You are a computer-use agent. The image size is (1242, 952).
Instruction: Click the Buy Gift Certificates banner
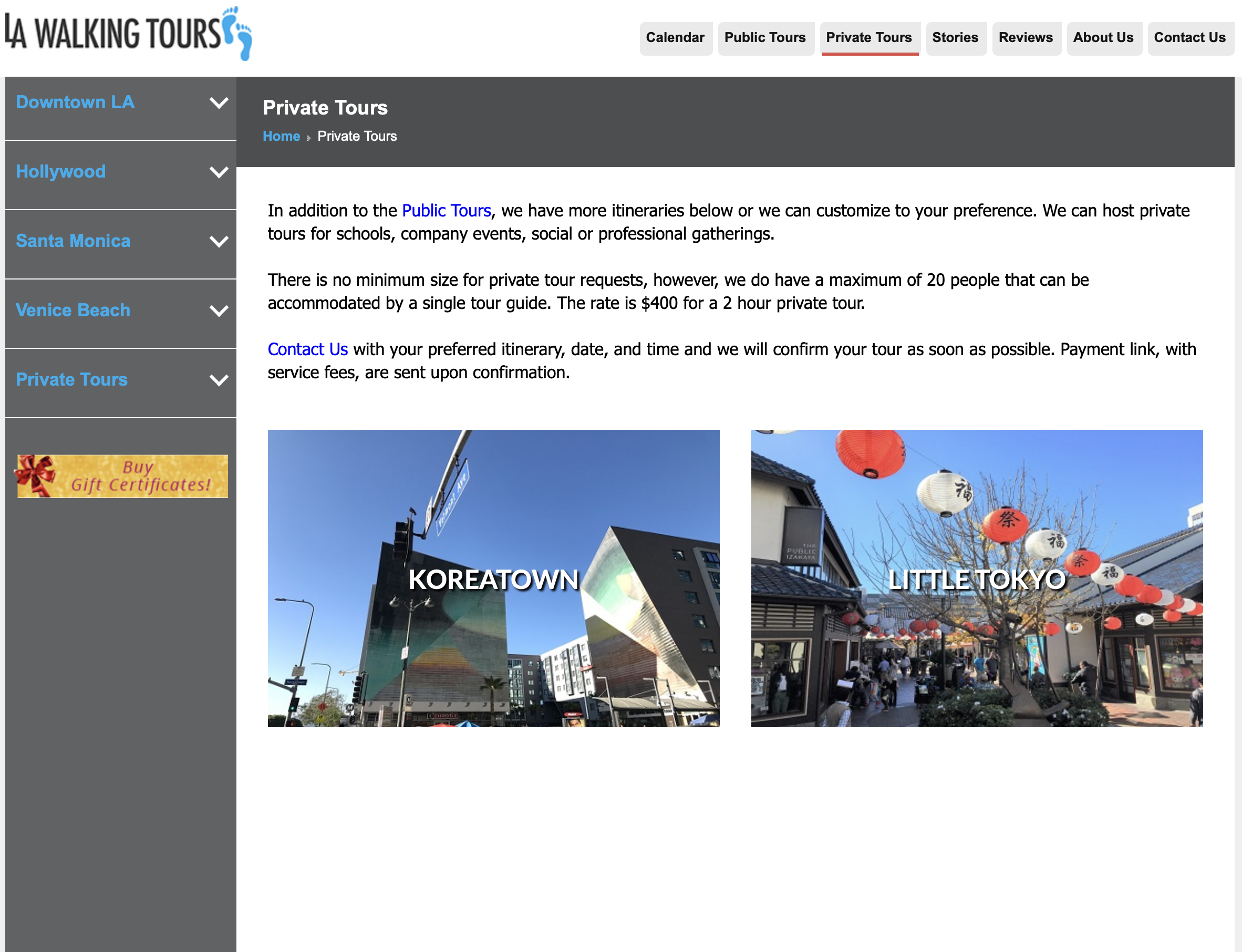tap(122, 476)
